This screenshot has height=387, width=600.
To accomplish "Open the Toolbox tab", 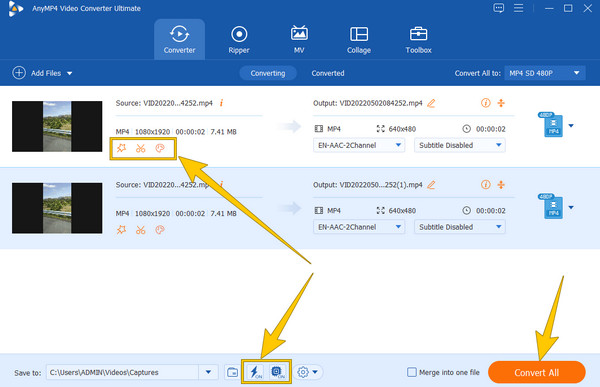I will [418, 39].
